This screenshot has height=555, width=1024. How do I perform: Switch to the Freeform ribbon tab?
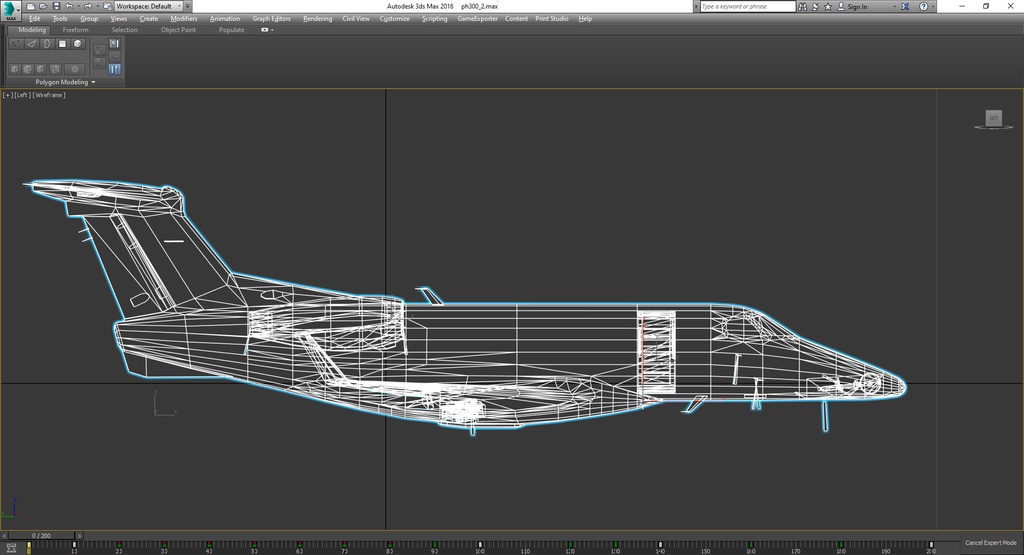[76, 30]
